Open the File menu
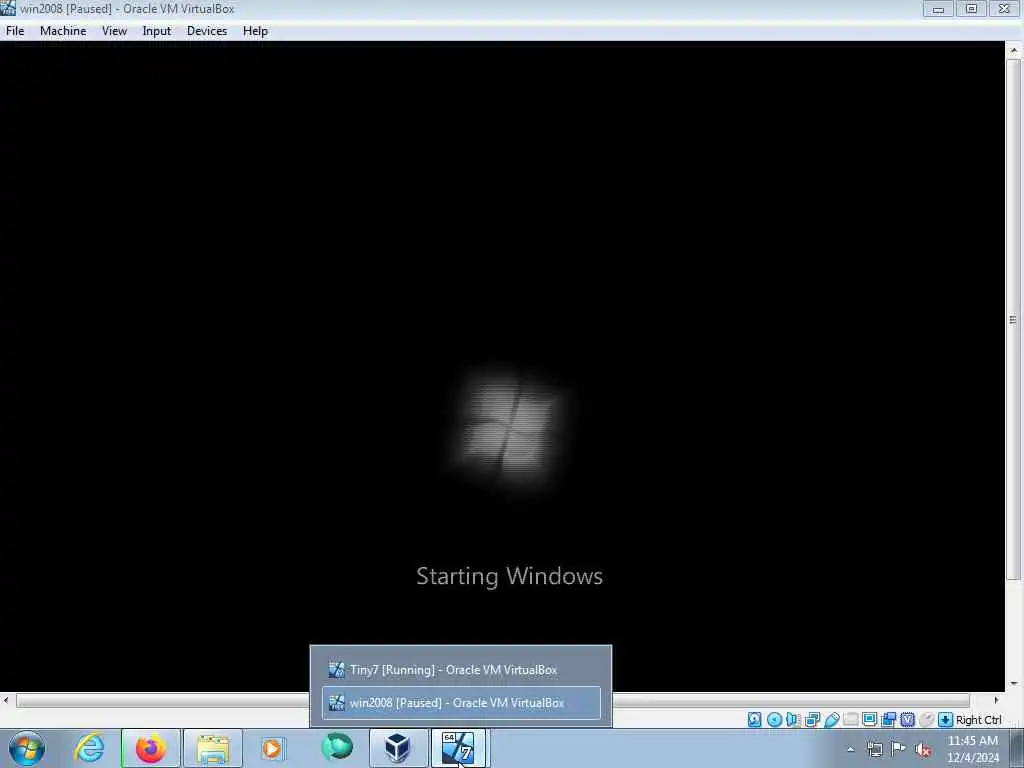Viewport: 1024px width, 768px height. point(15,31)
